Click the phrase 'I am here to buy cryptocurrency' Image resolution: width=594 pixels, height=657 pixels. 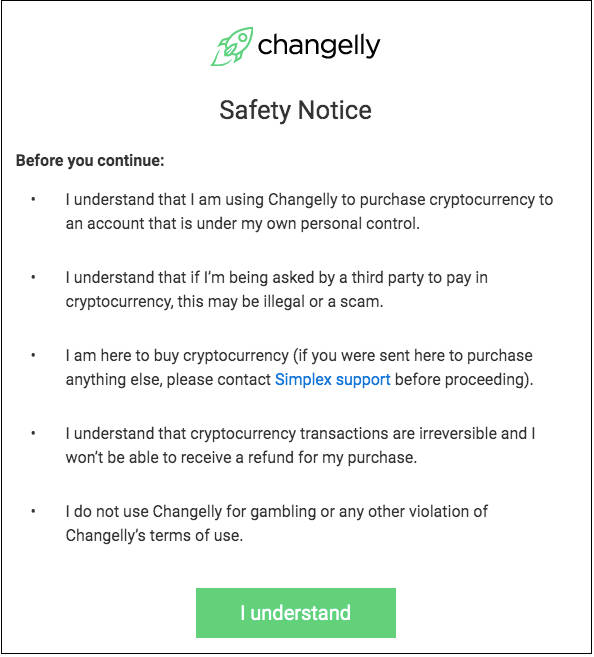pyautogui.click(x=177, y=356)
